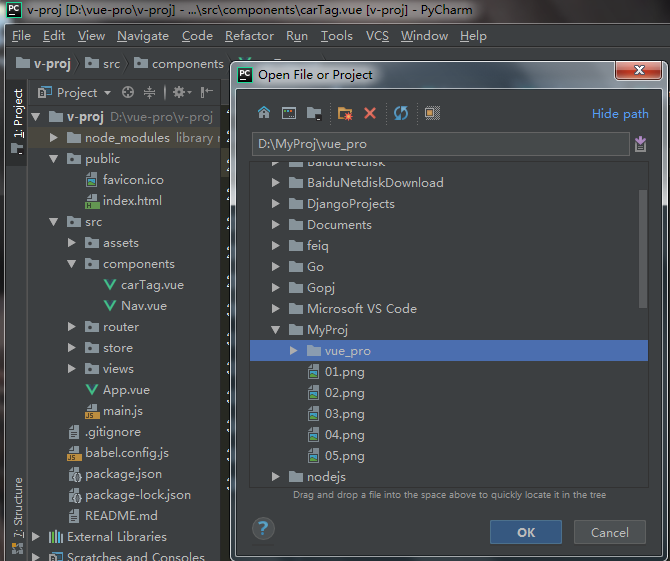670x561 pixels.
Task: Click OK to open selected project
Action: click(x=526, y=532)
